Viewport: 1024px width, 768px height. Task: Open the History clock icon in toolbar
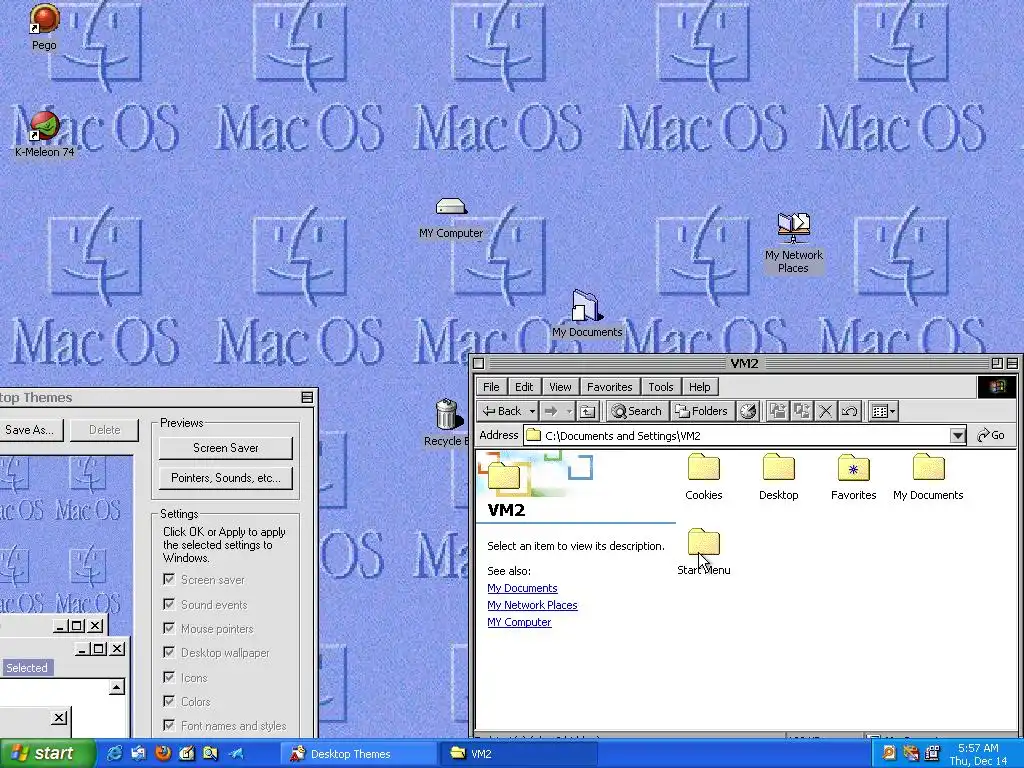748,411
